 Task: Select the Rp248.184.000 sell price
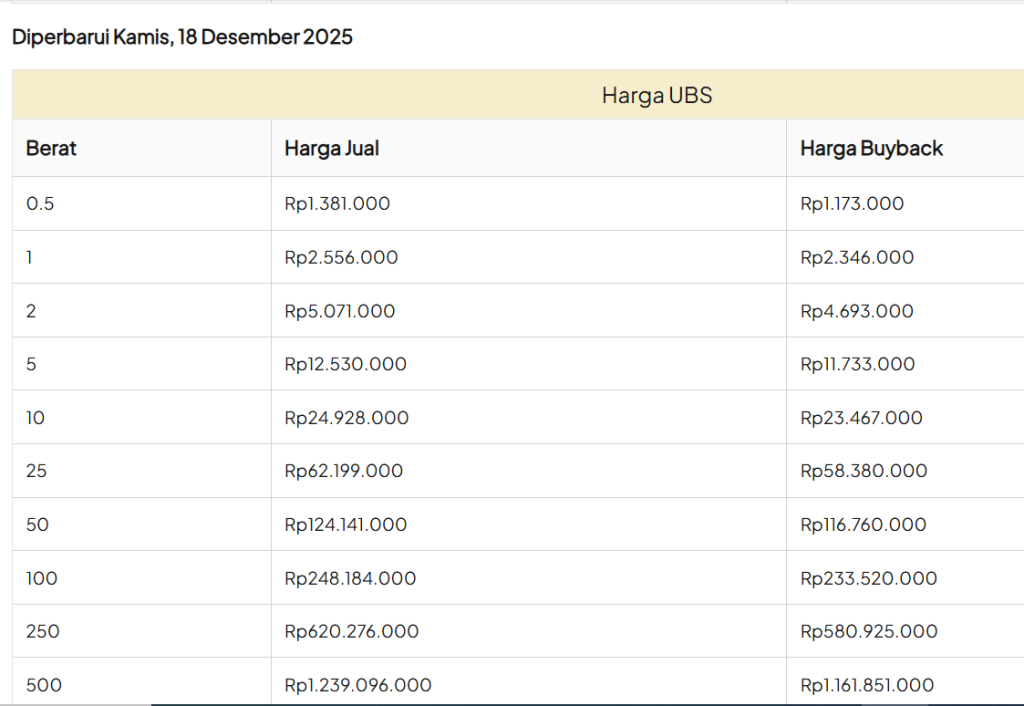tap(350, 579)
